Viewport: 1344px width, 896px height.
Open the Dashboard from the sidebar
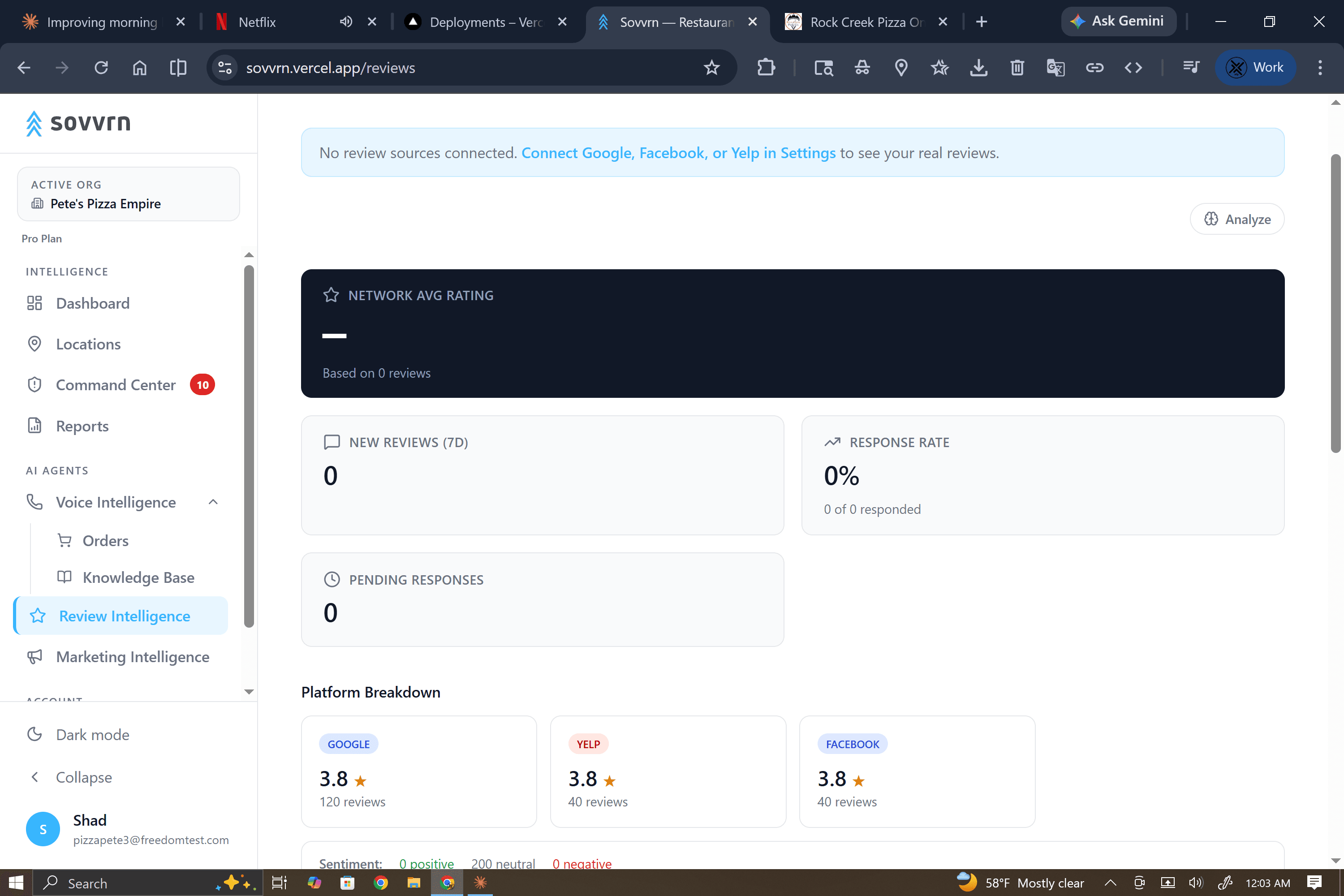[x=93, y=303]
